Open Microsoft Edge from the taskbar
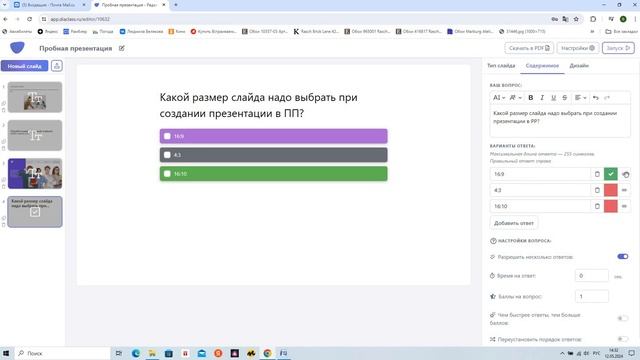This screenshot has width=640, height=360. [x=136, y=353]
